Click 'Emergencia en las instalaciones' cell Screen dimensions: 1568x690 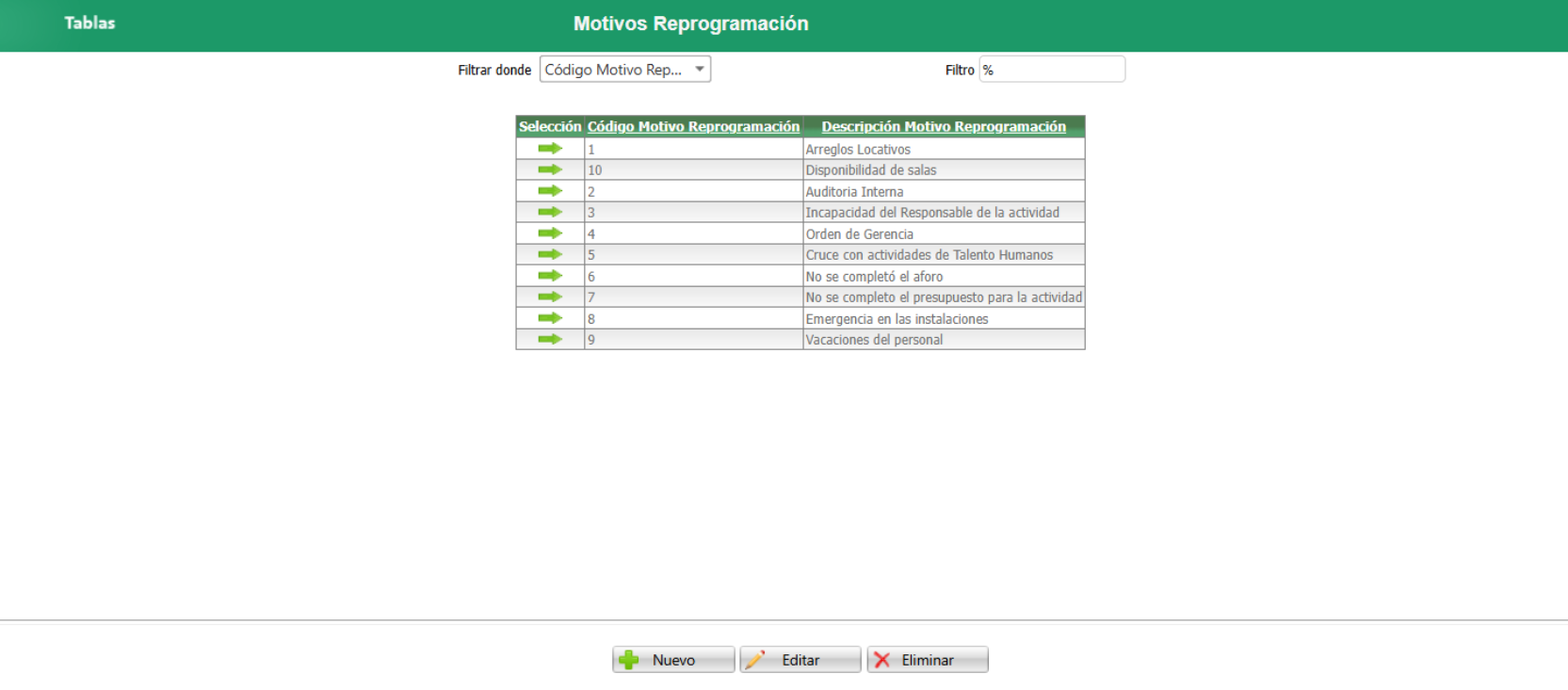coord(944,318)
